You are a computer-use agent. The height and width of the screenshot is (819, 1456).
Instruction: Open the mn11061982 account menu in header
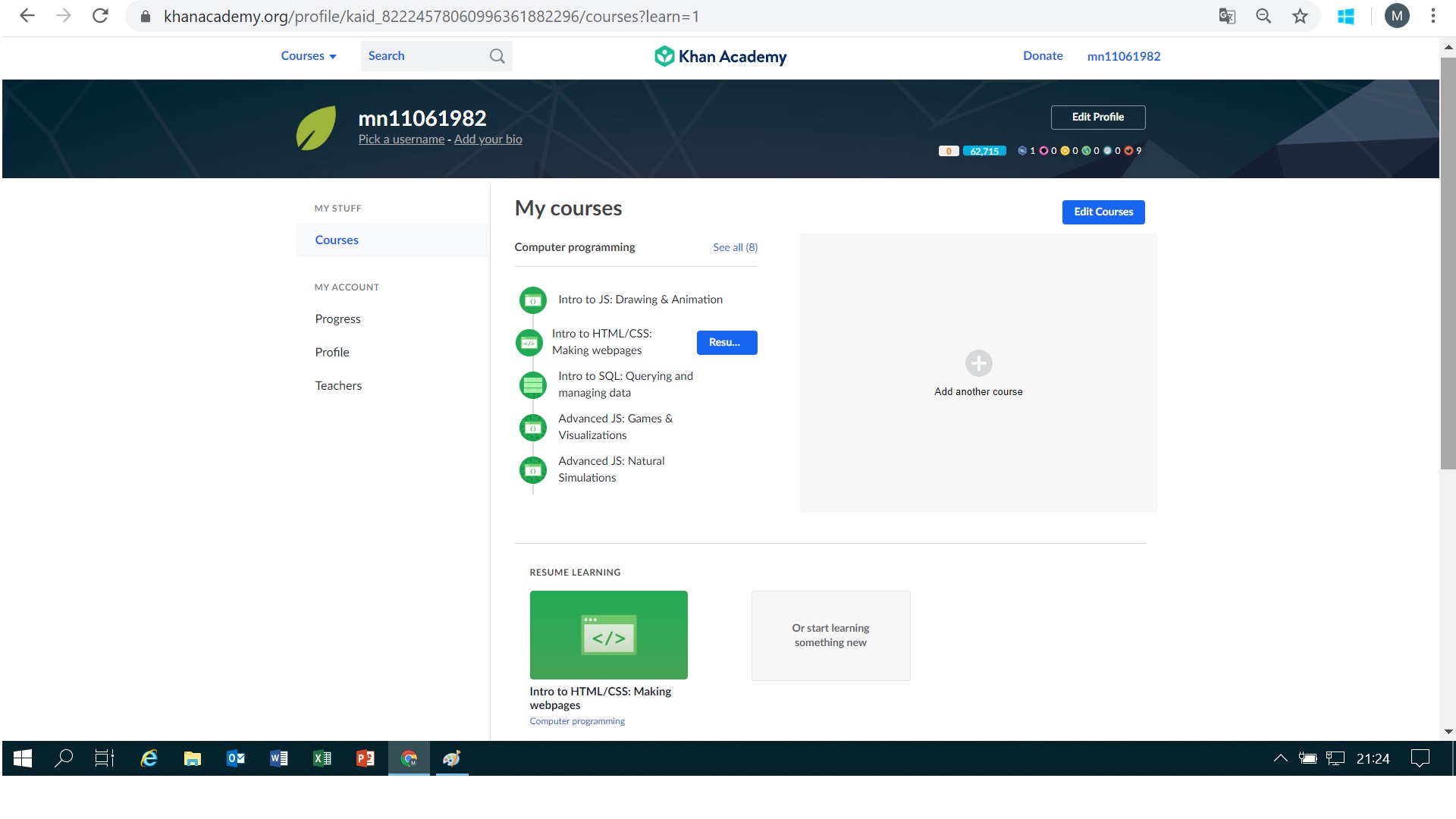point(1124,56)
